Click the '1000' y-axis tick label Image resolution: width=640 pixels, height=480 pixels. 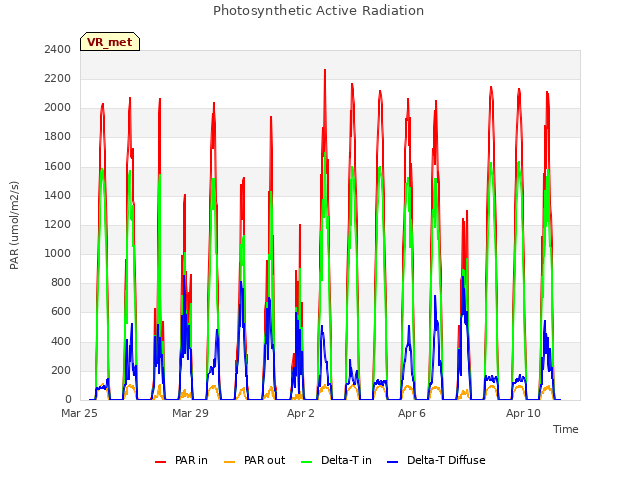pyautogui.click(x=58, y=253)
